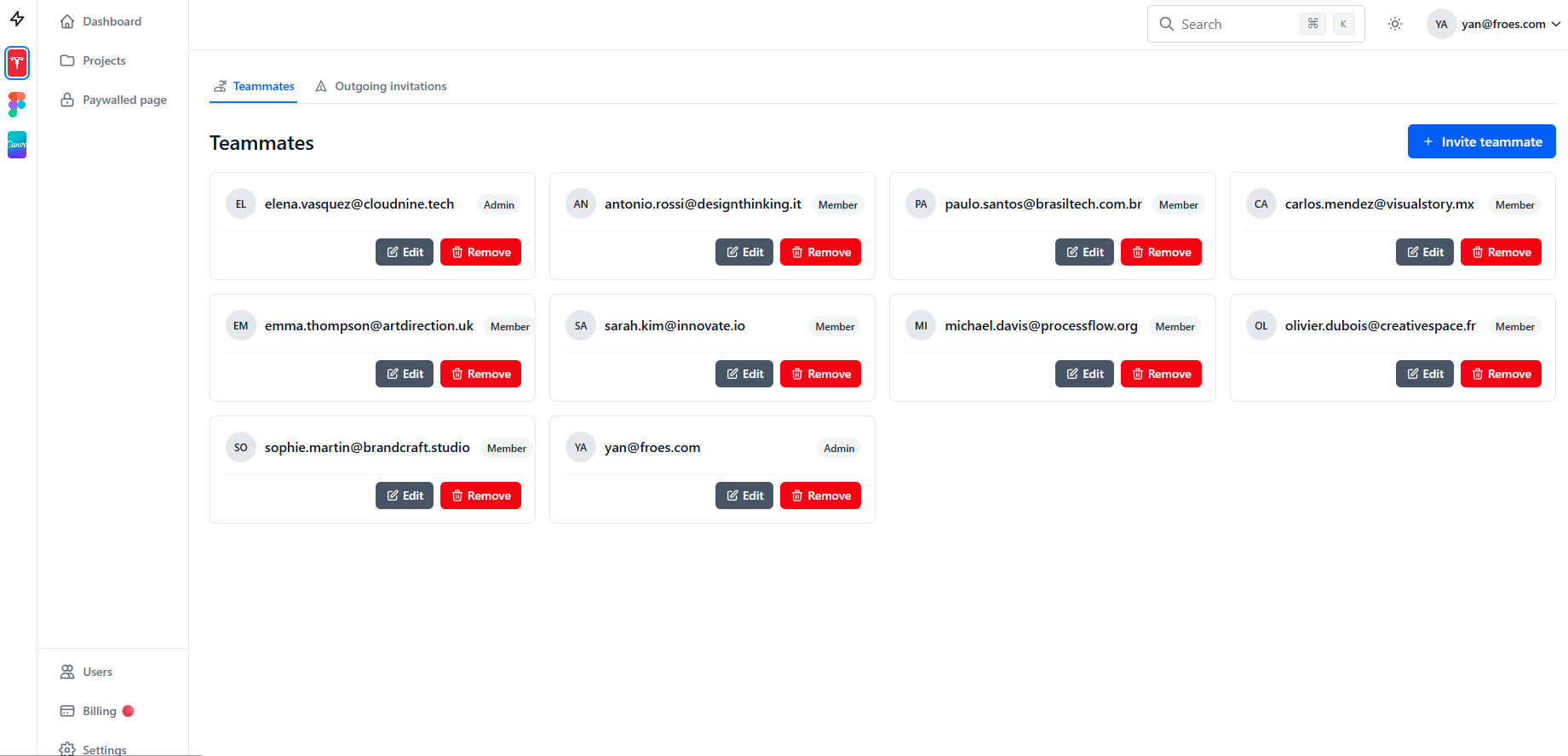Switch to the Figma workspace icon
This screenshot has width=1568, height=756.
[17, 104]
